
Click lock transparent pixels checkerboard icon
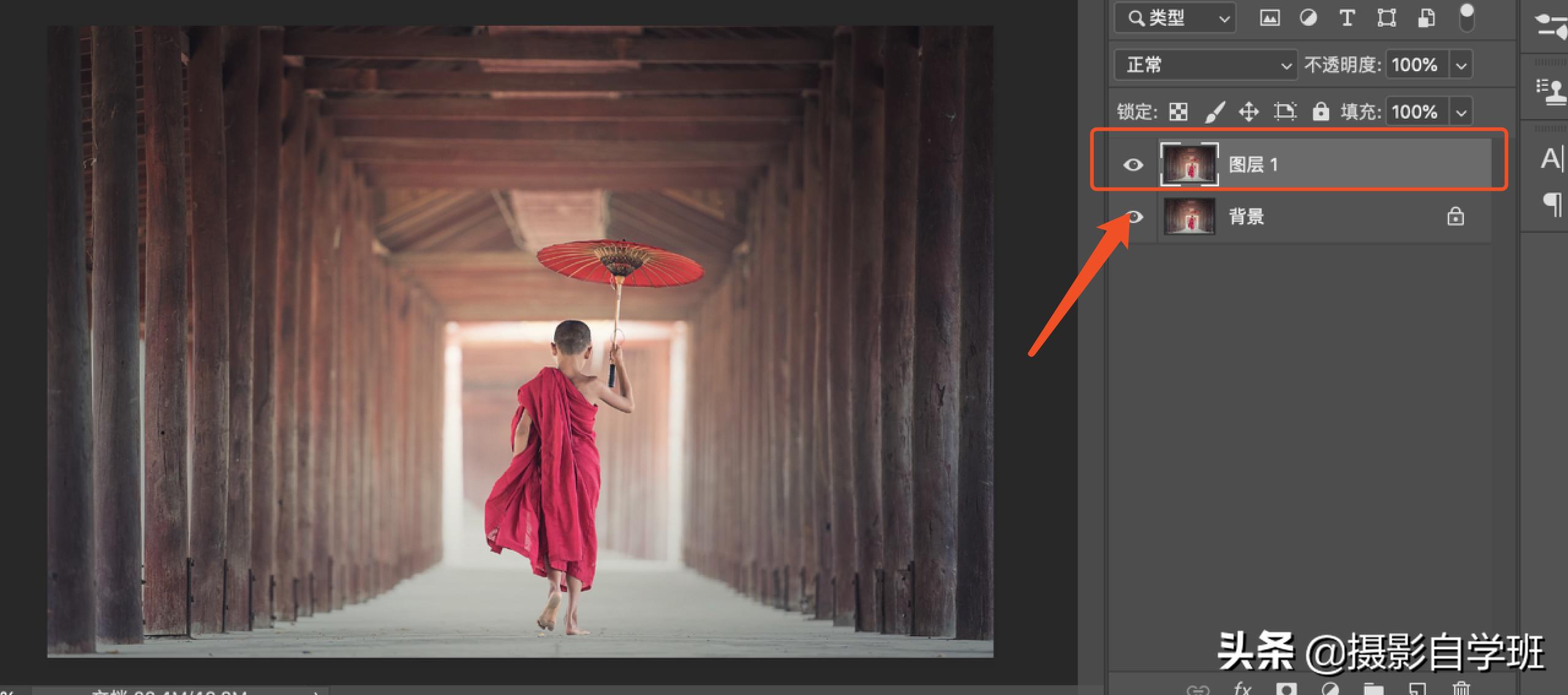point(1178,112)
